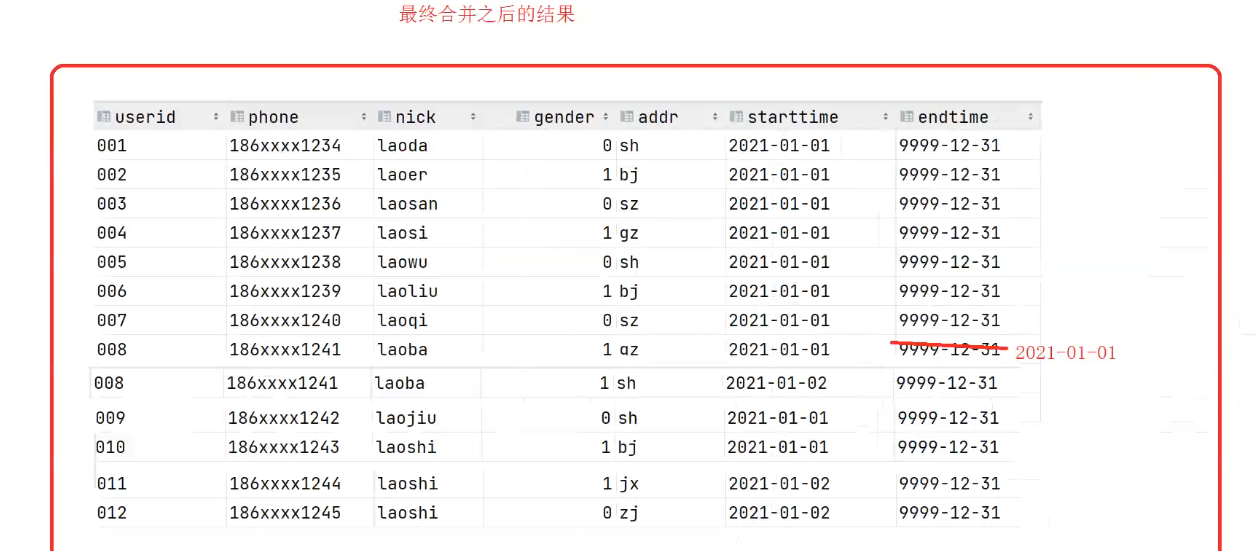Viewport: 1256px width, 551px height.
Task: Click the addr column table icon
Action: [x=627, y=117]
